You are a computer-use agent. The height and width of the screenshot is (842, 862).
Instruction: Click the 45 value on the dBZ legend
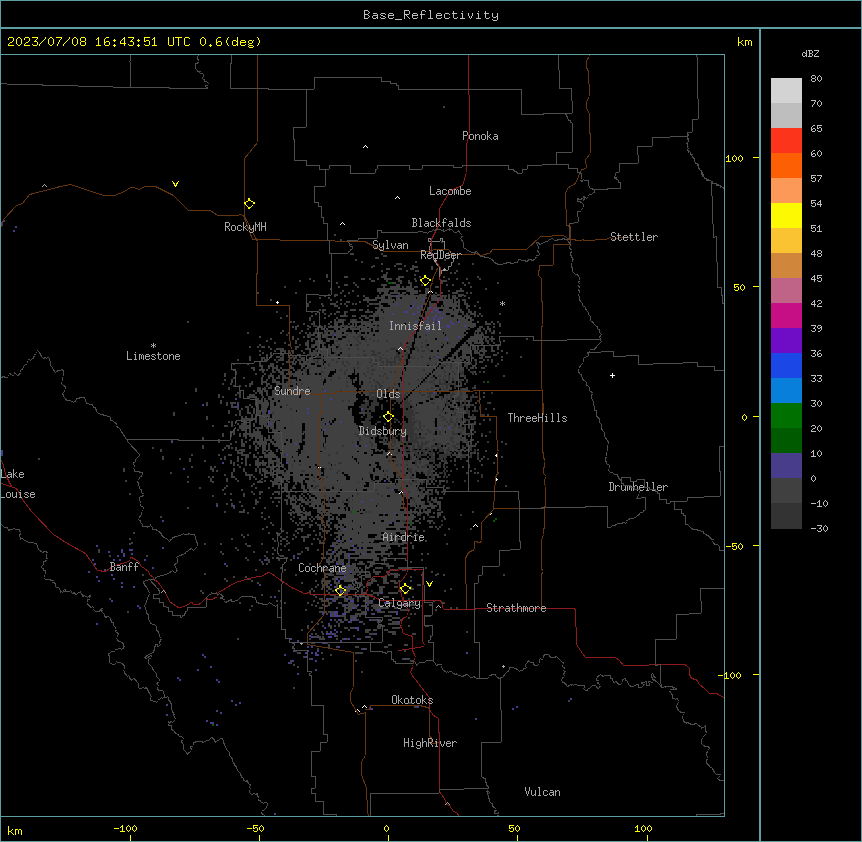tap(816, 279)
